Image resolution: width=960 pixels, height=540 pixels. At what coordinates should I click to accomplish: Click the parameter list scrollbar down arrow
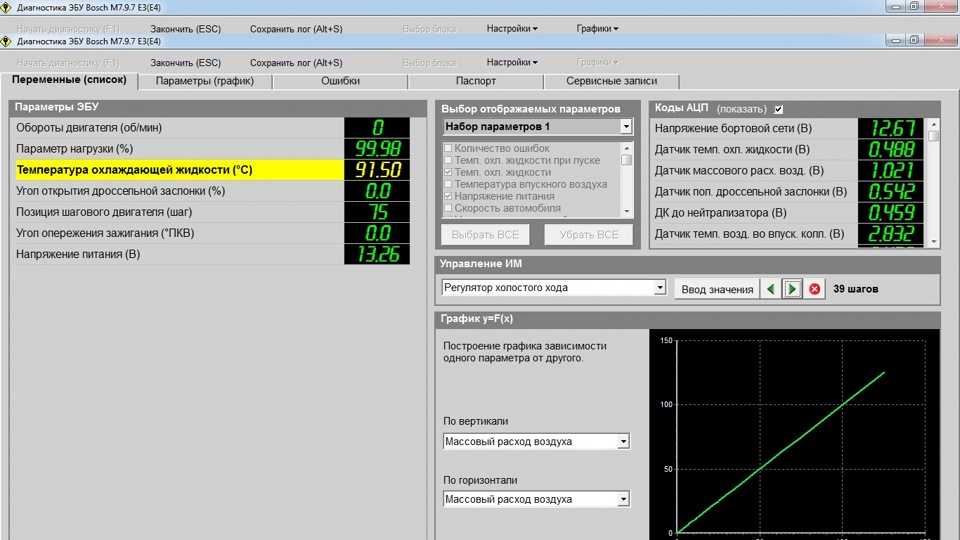(626, 211)
